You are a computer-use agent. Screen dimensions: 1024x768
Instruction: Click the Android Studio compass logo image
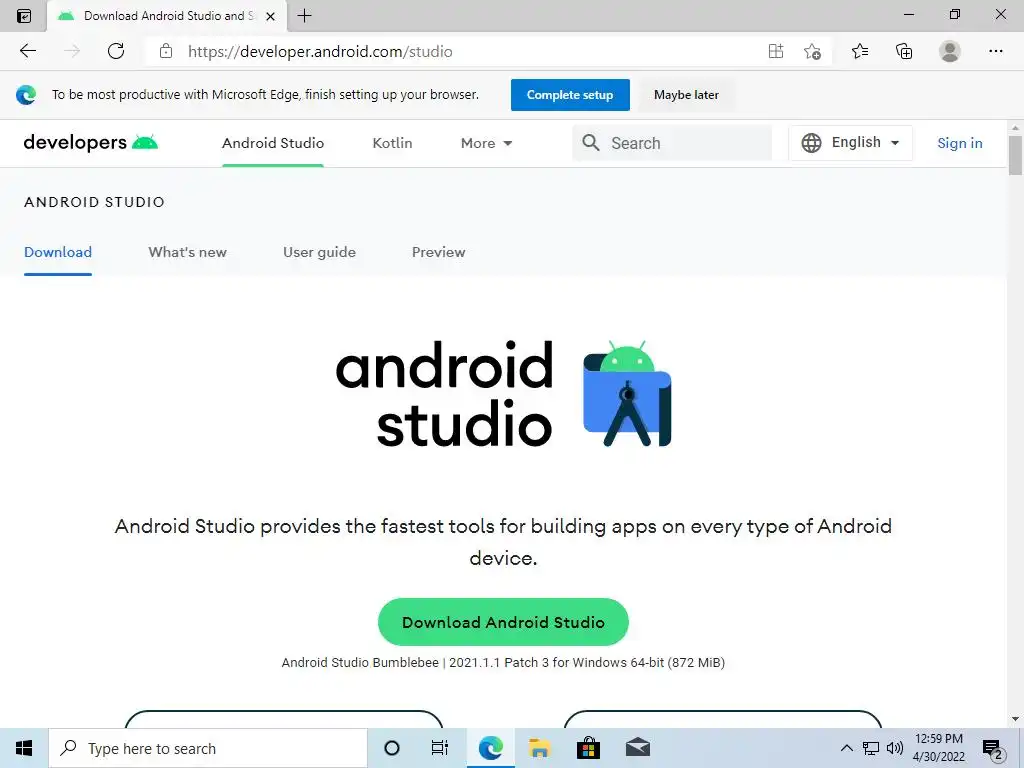pyautogui.click(x=627, y=394)
